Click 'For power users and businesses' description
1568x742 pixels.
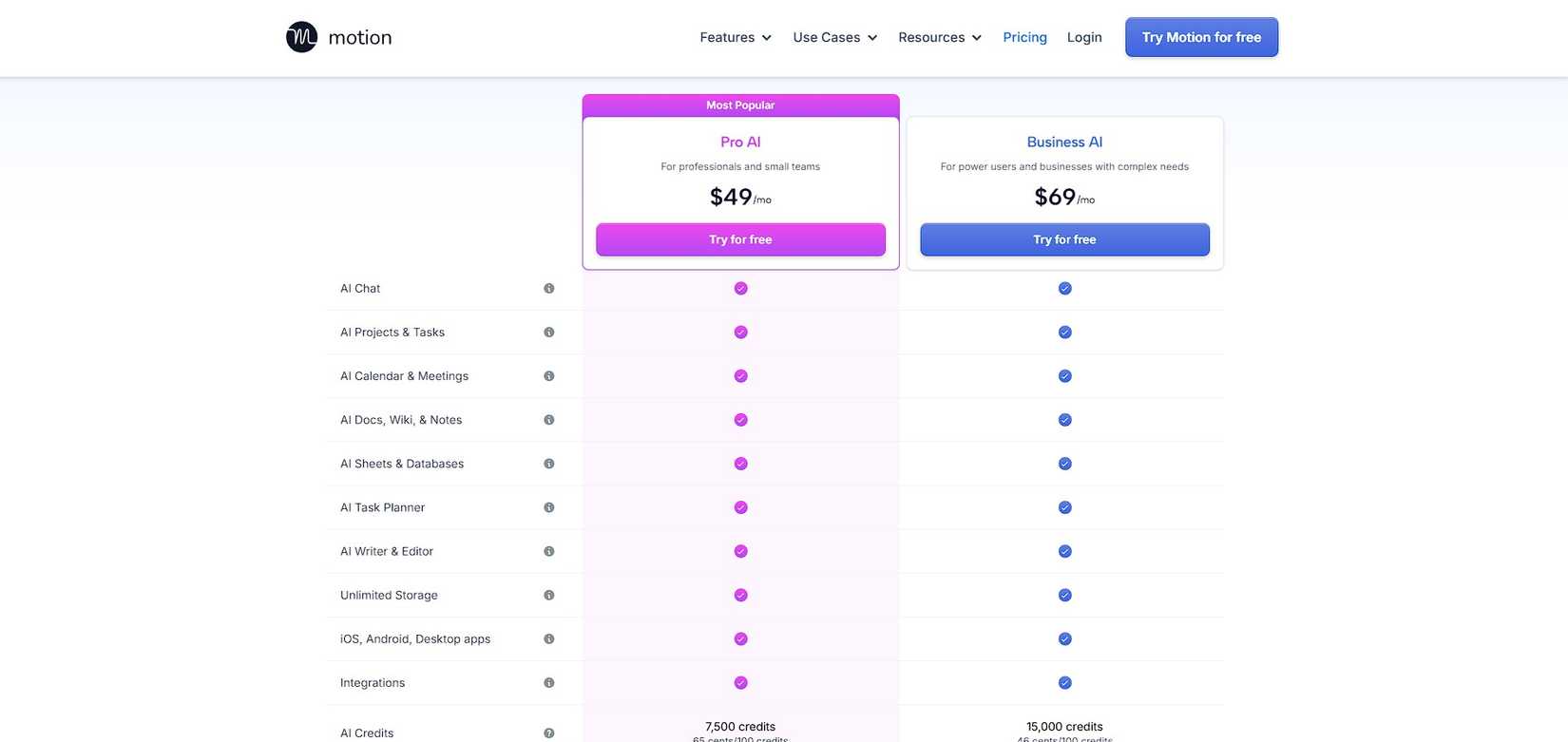(1064, 166)
